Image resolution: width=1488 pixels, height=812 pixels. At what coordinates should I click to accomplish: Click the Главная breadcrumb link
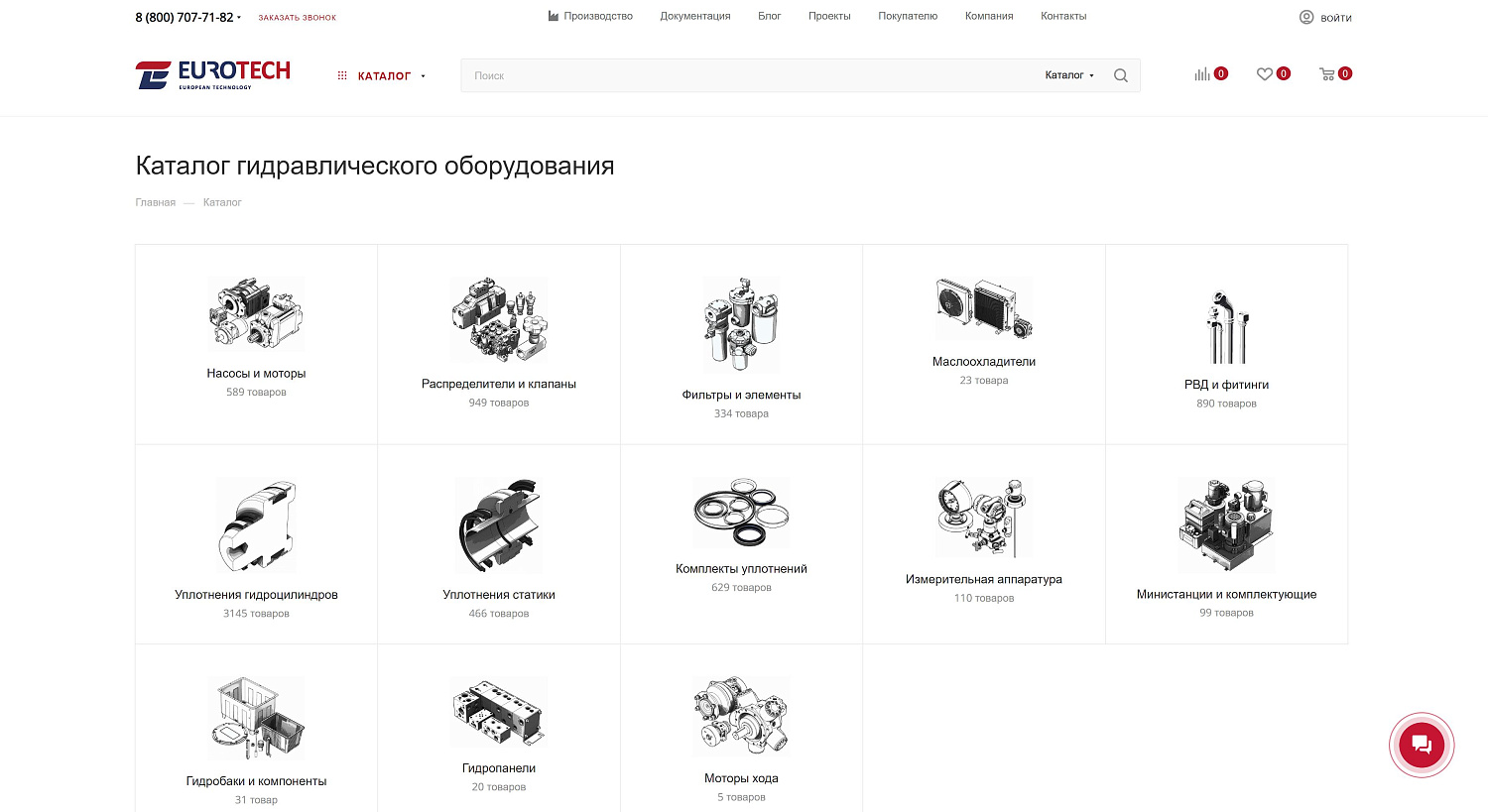coord(156,202)
